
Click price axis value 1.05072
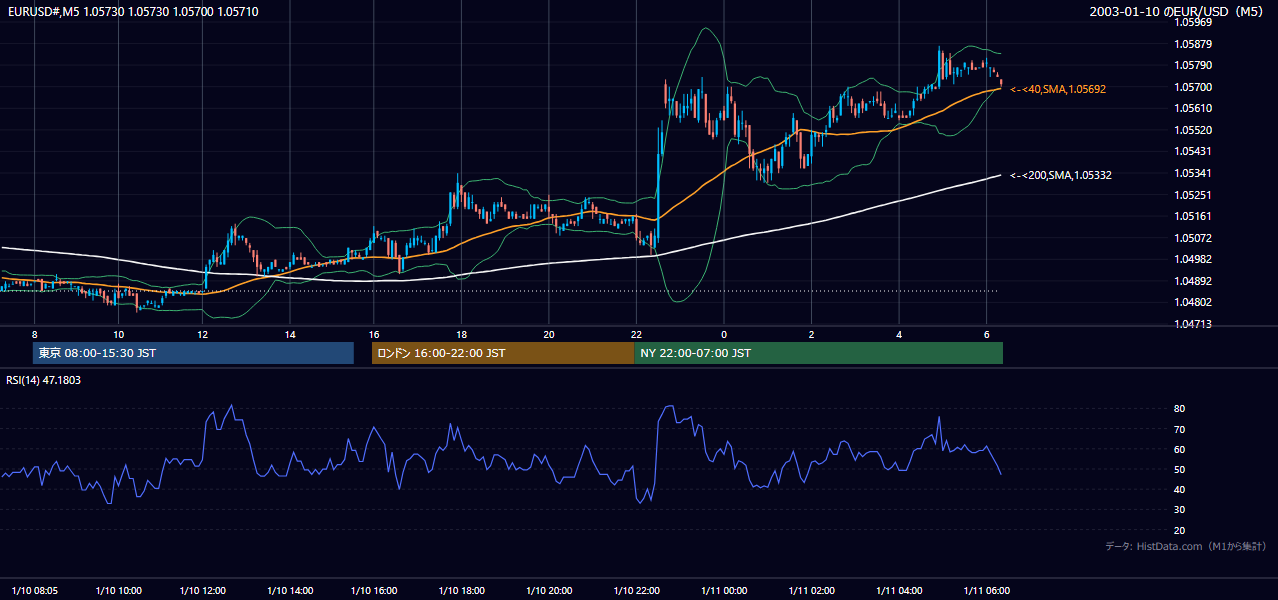1193,238
